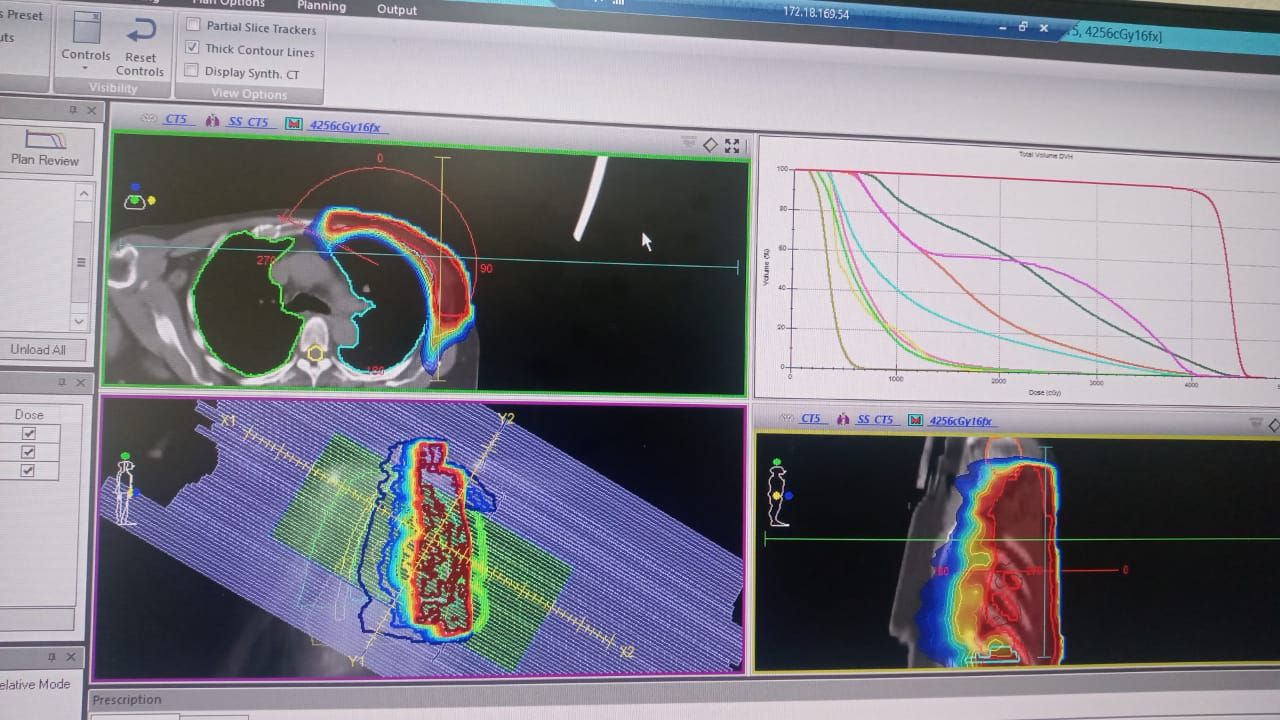Image resolution: width=1280 pixels, height=720 pixels.
Task: Click the Reset Controls arrow icon
Action: [x=140, y=31]
